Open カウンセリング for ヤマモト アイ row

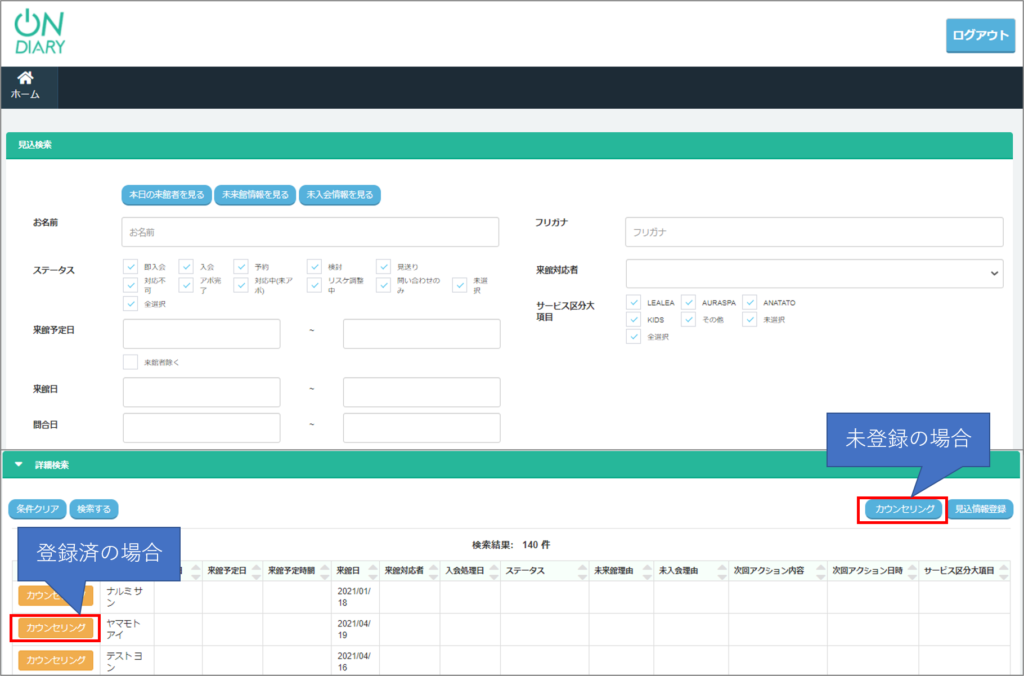55,628
